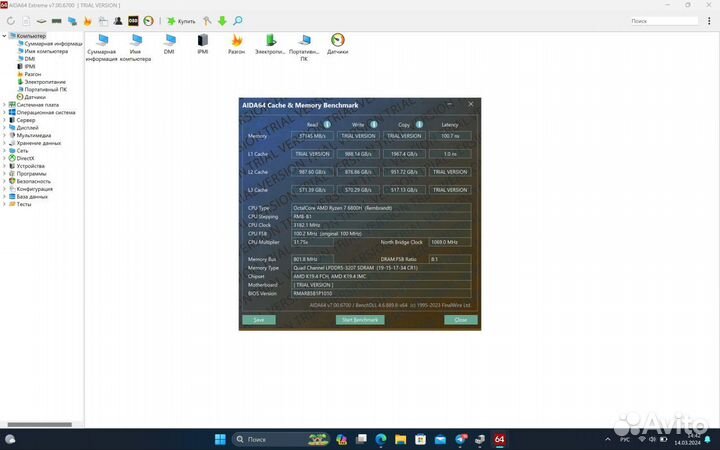Click the AIDA64 taskbar icon
Screen dimensions: 720x450
[x=500, y=439]
